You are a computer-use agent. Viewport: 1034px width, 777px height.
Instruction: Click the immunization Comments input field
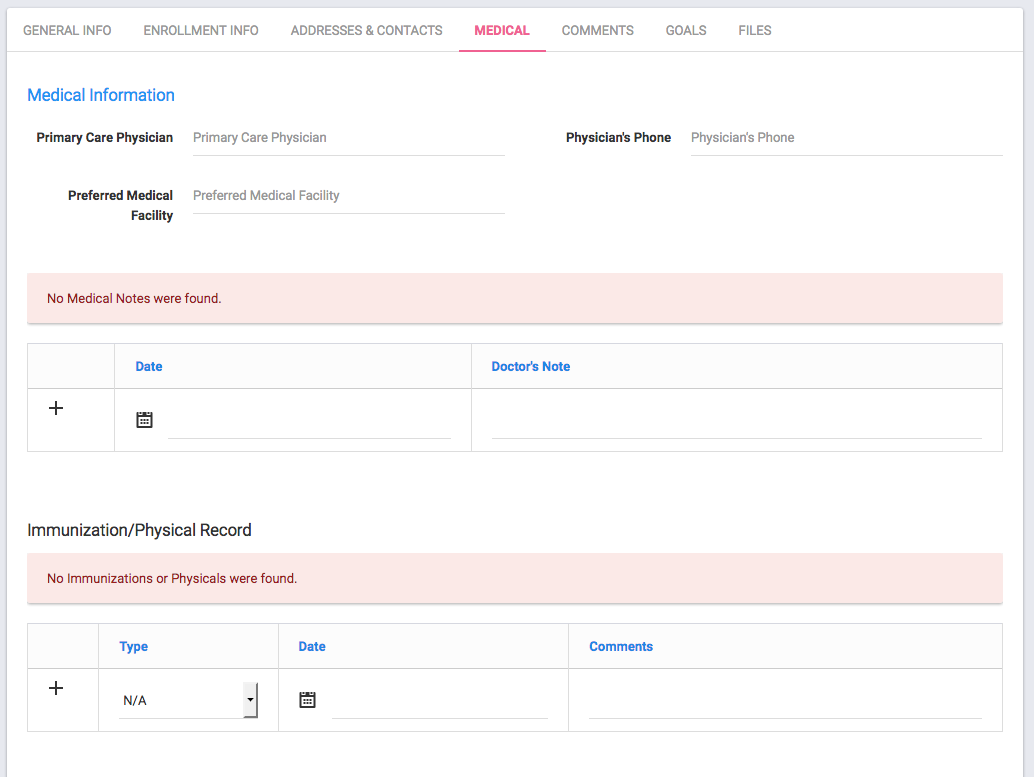785,704
